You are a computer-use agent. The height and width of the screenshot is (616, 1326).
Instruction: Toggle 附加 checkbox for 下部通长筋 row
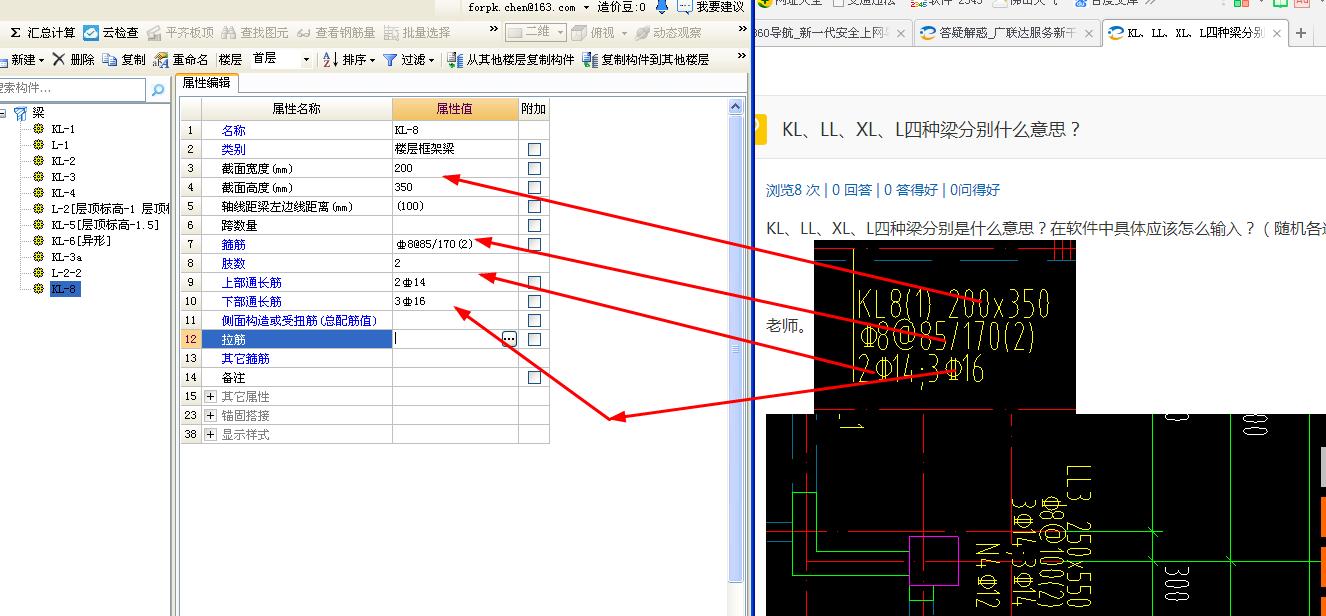(x=534, y=301)
